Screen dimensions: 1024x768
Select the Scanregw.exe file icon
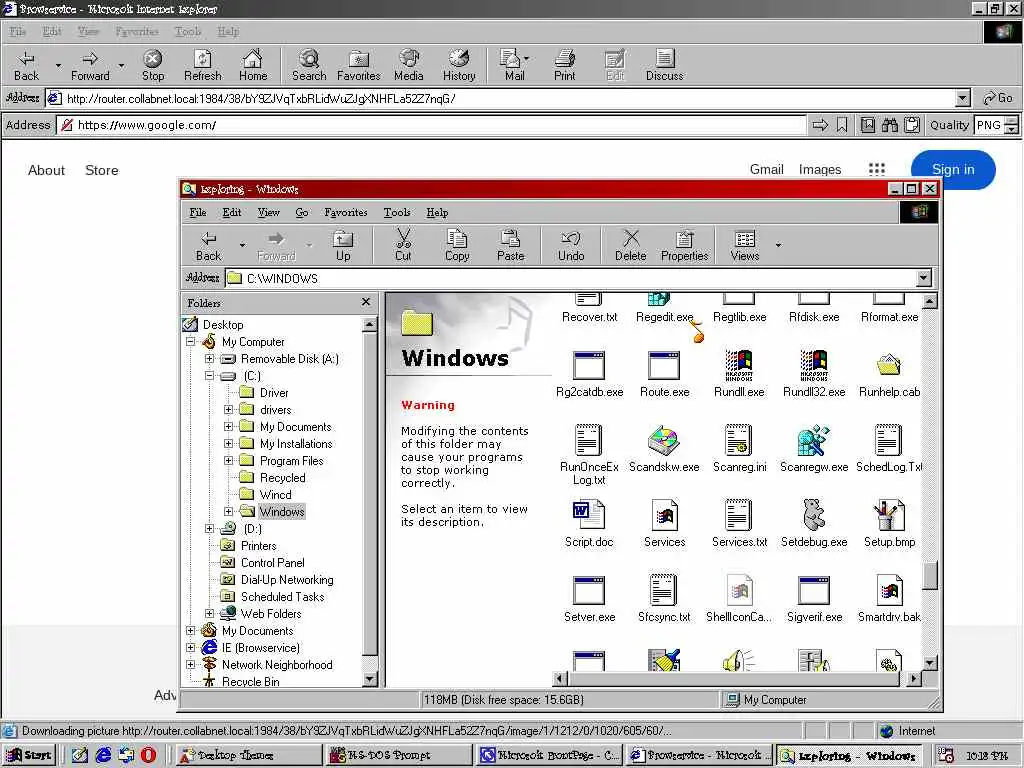pyautogui.click(x=814, y=449)
